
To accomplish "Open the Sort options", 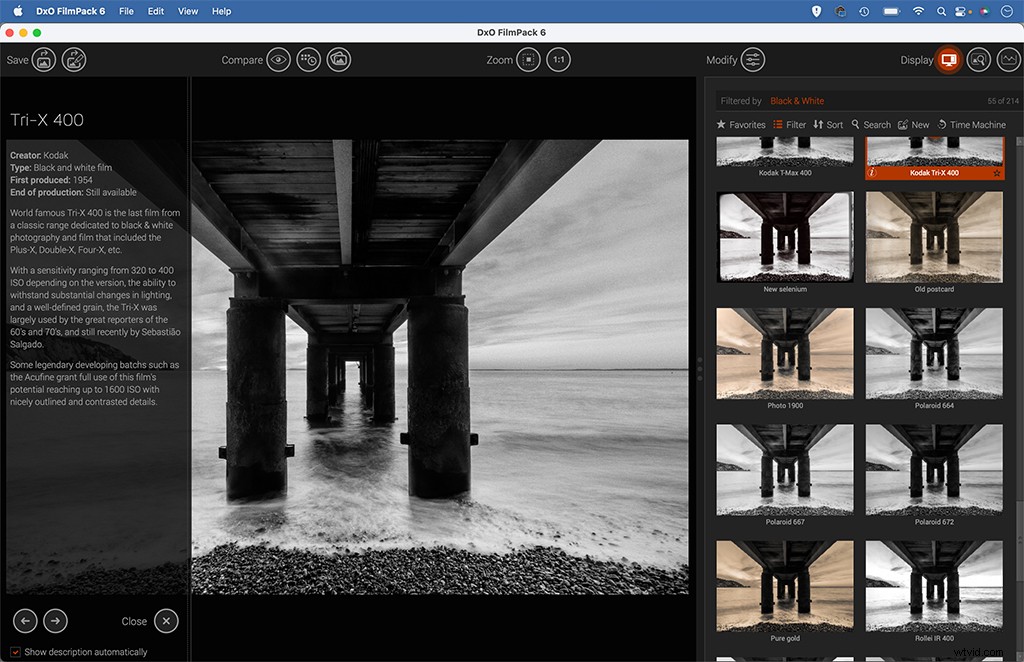I will click(x=828, y=124).
